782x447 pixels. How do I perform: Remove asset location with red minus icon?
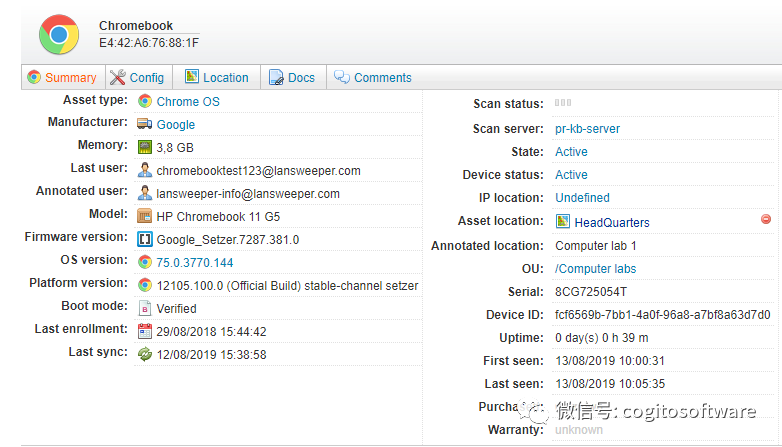[x=766, y=219]
